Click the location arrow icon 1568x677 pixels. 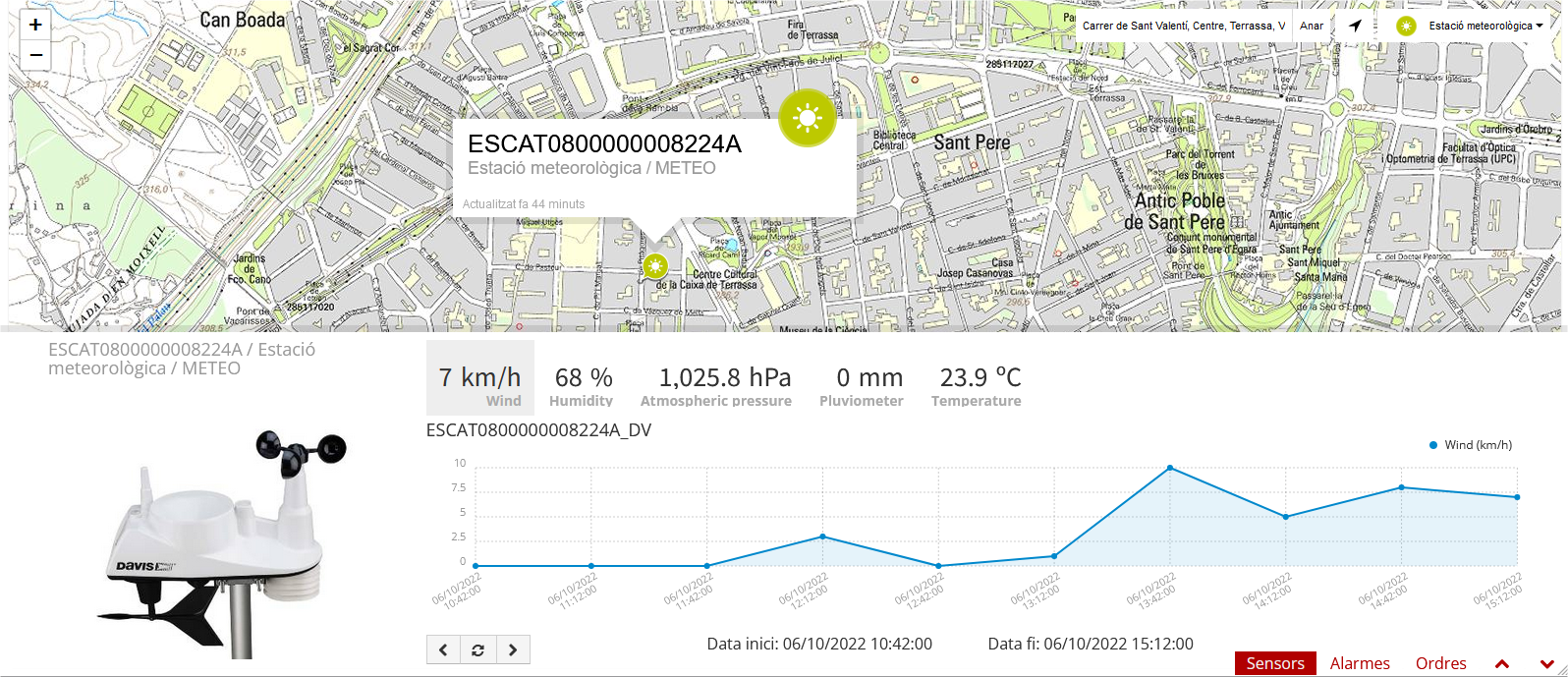(x=1355, y=26)
